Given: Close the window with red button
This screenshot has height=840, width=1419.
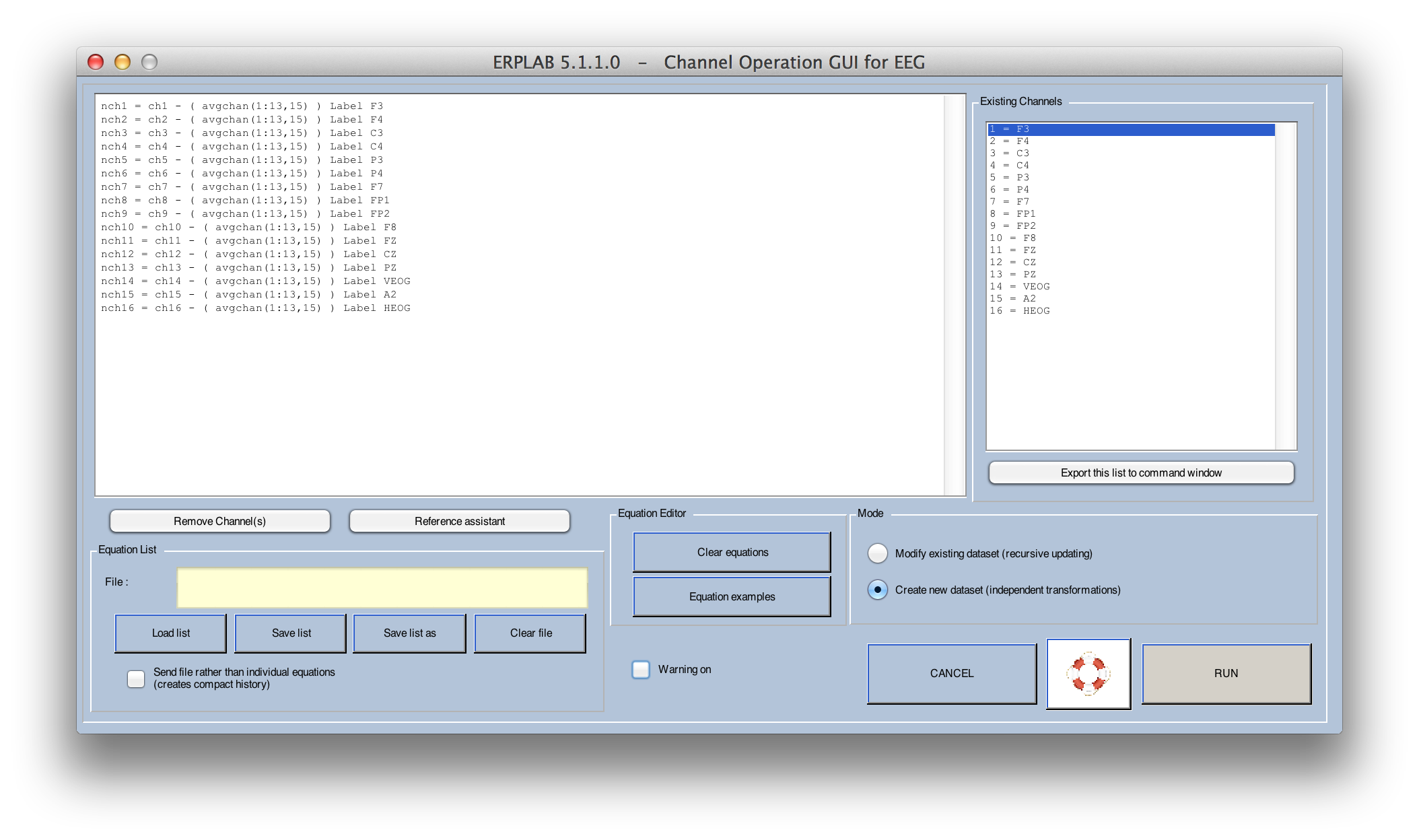Looking at the screenshot, I should point(96,62).
